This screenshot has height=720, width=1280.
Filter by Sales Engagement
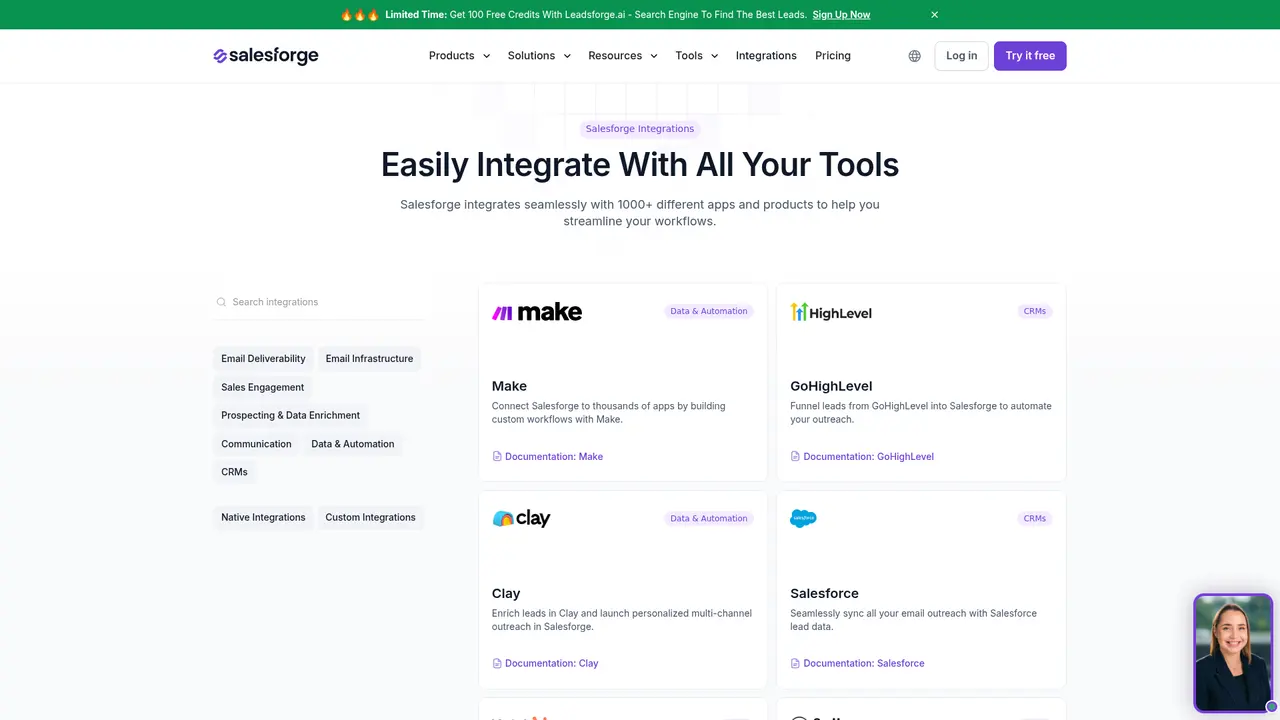point(263,387)
